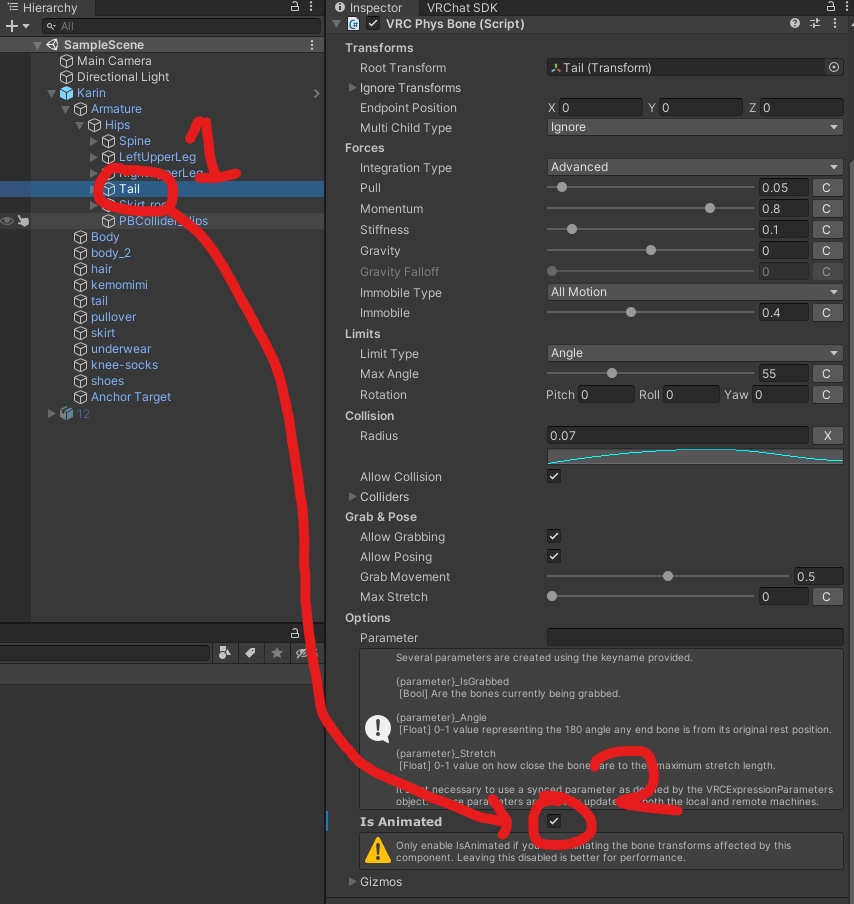Click the search by label tag icon
This screenshot has height=904, width=854.
250,653
